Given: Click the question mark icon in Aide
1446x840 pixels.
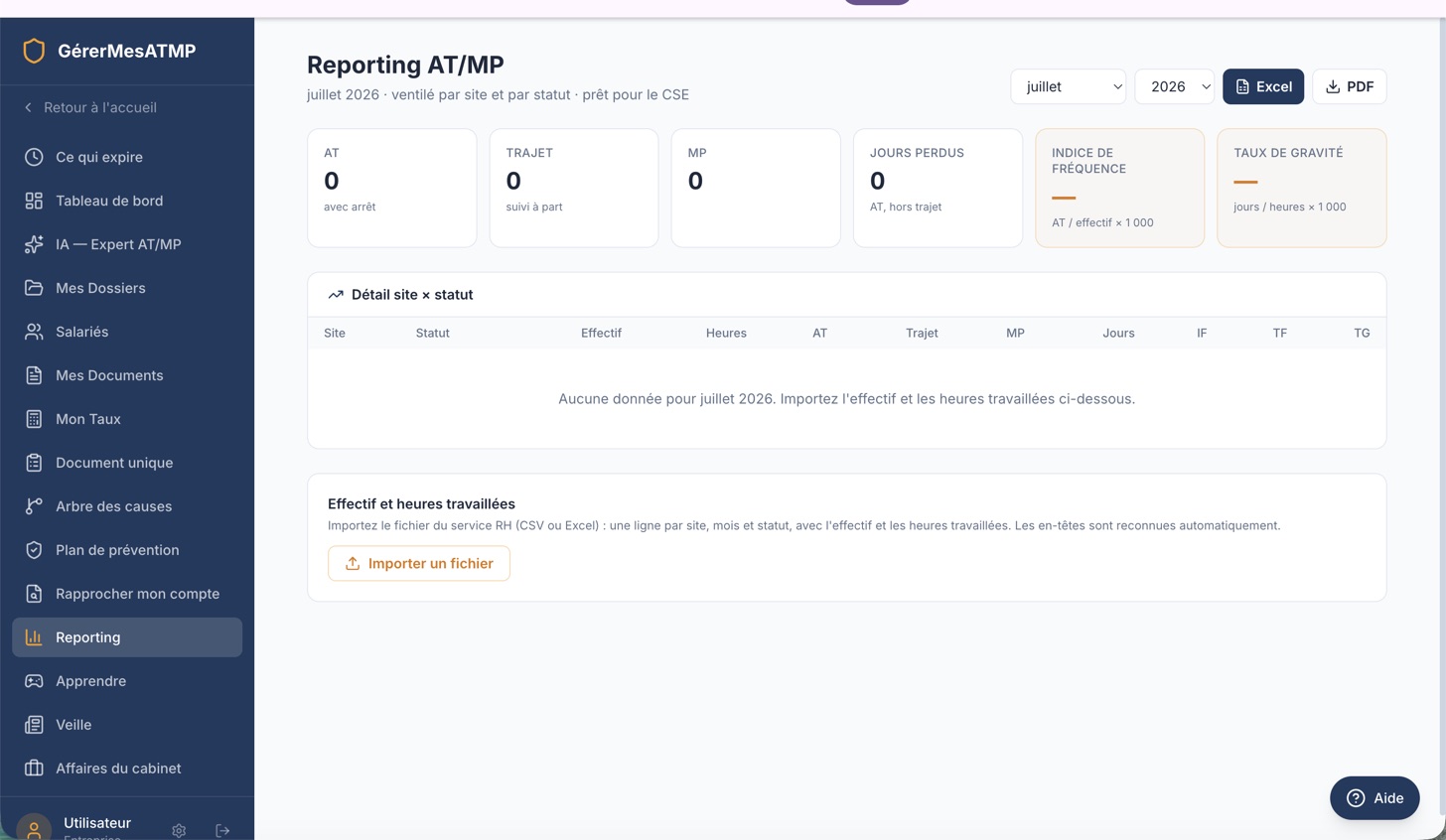Looking at the screenshot, I should pyautogui.click(x=1356, y=798).
